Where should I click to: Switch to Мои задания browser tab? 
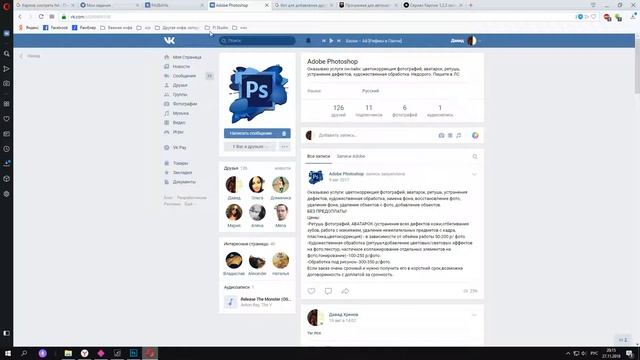click(108, 5)
